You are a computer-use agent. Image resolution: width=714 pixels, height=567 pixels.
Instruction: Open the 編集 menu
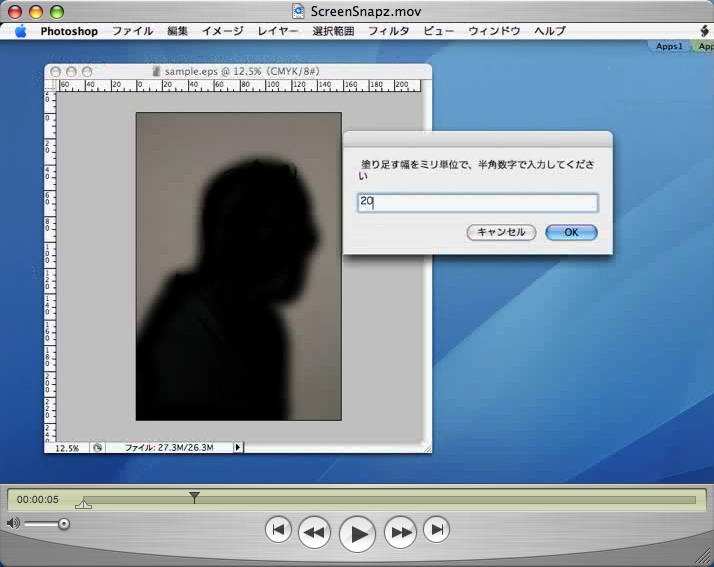pos(177,31)
